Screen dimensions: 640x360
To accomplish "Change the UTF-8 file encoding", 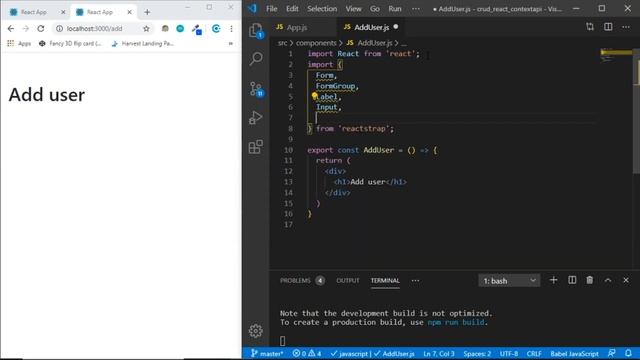I will [x=509, y=353].
